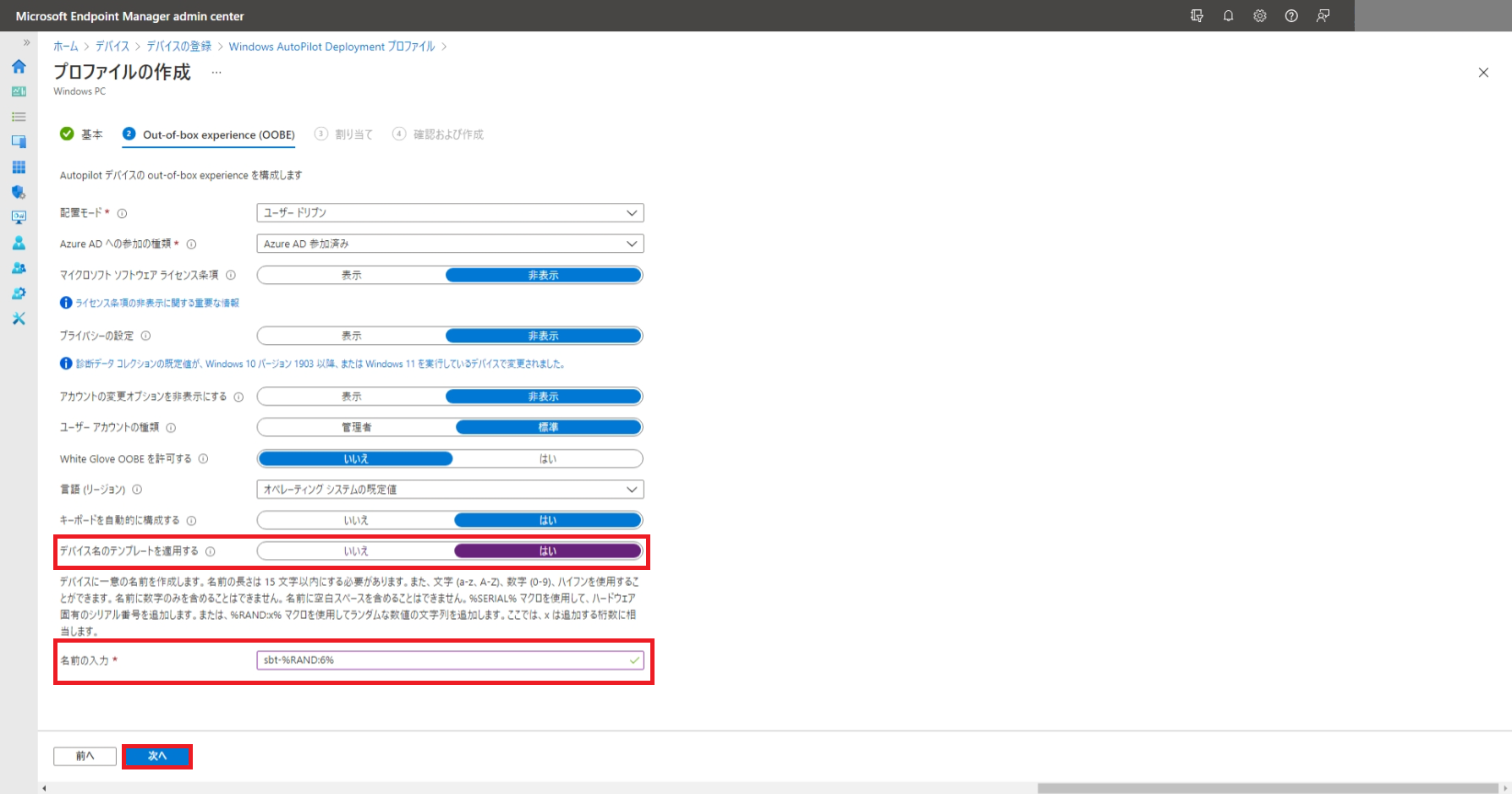Image resolution: width=1512 pixels, height=794 pixels.
Task: Set プライバシーの設定 to 非表示
Action: tap(544, 336)
